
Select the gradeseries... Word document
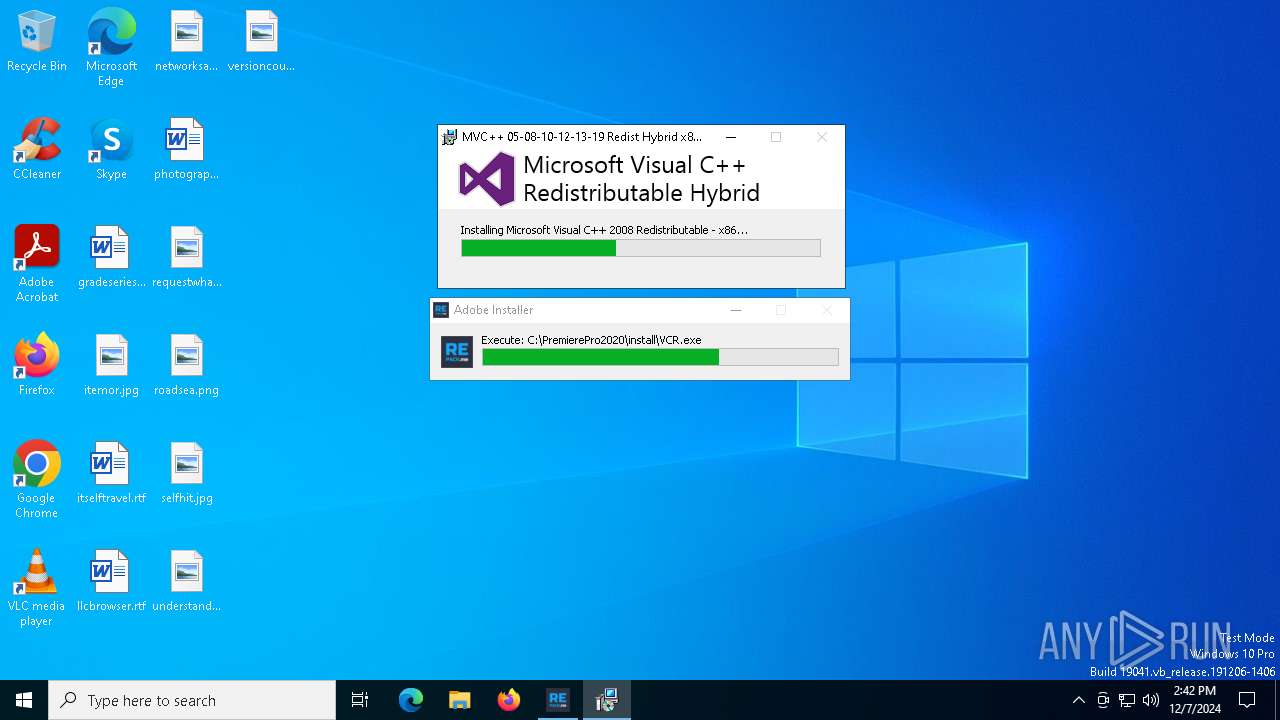[111, 258]
